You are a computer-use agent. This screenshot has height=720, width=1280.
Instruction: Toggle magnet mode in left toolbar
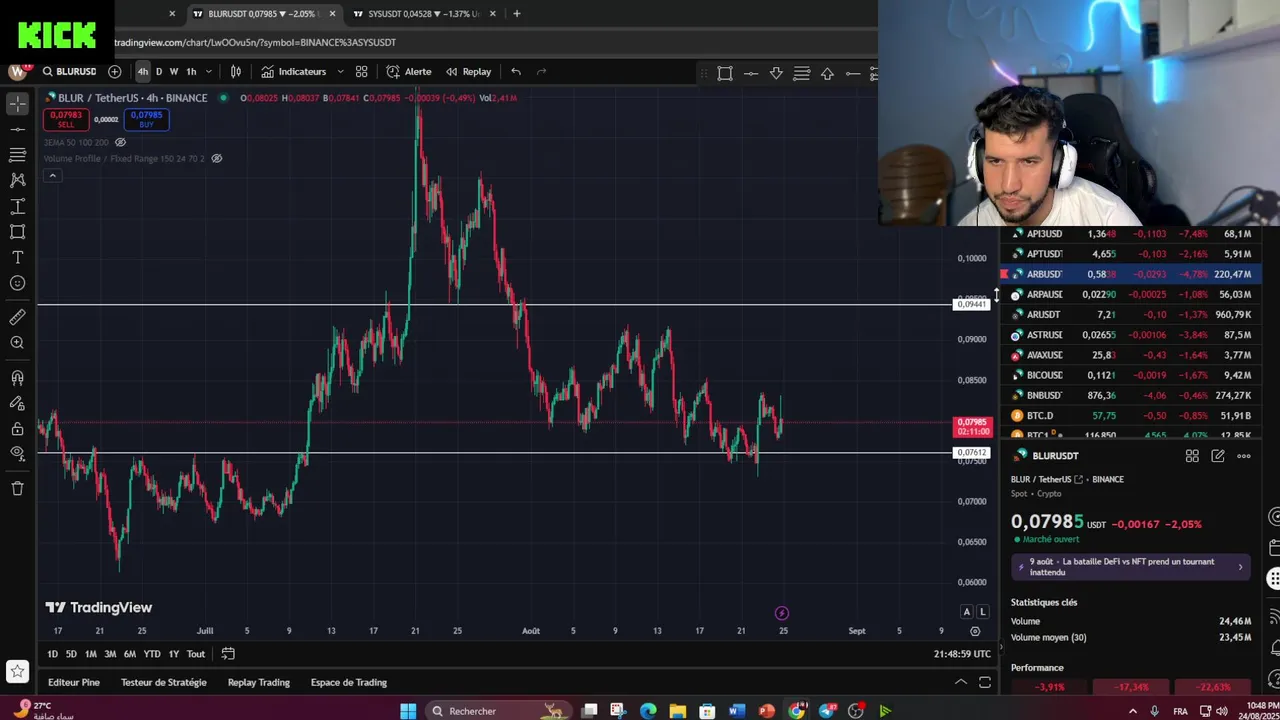pos(17,378)
